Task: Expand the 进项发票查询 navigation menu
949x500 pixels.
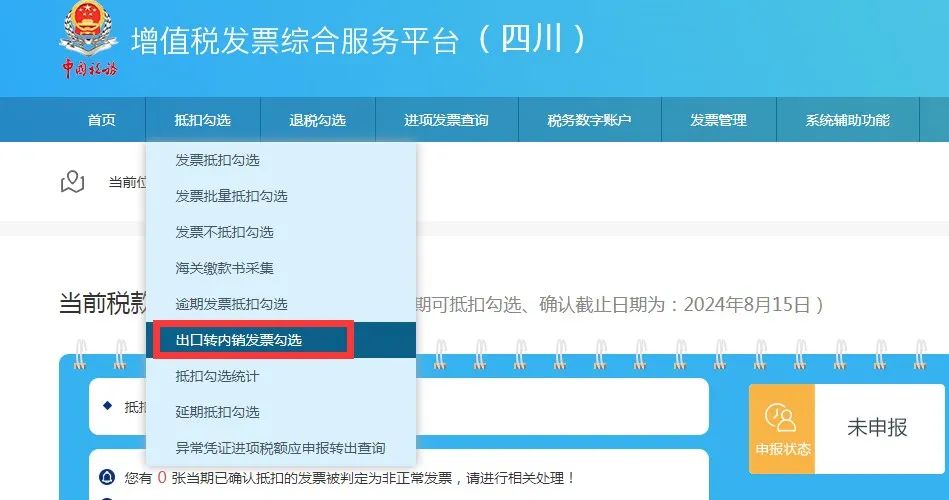Action: 446,120
